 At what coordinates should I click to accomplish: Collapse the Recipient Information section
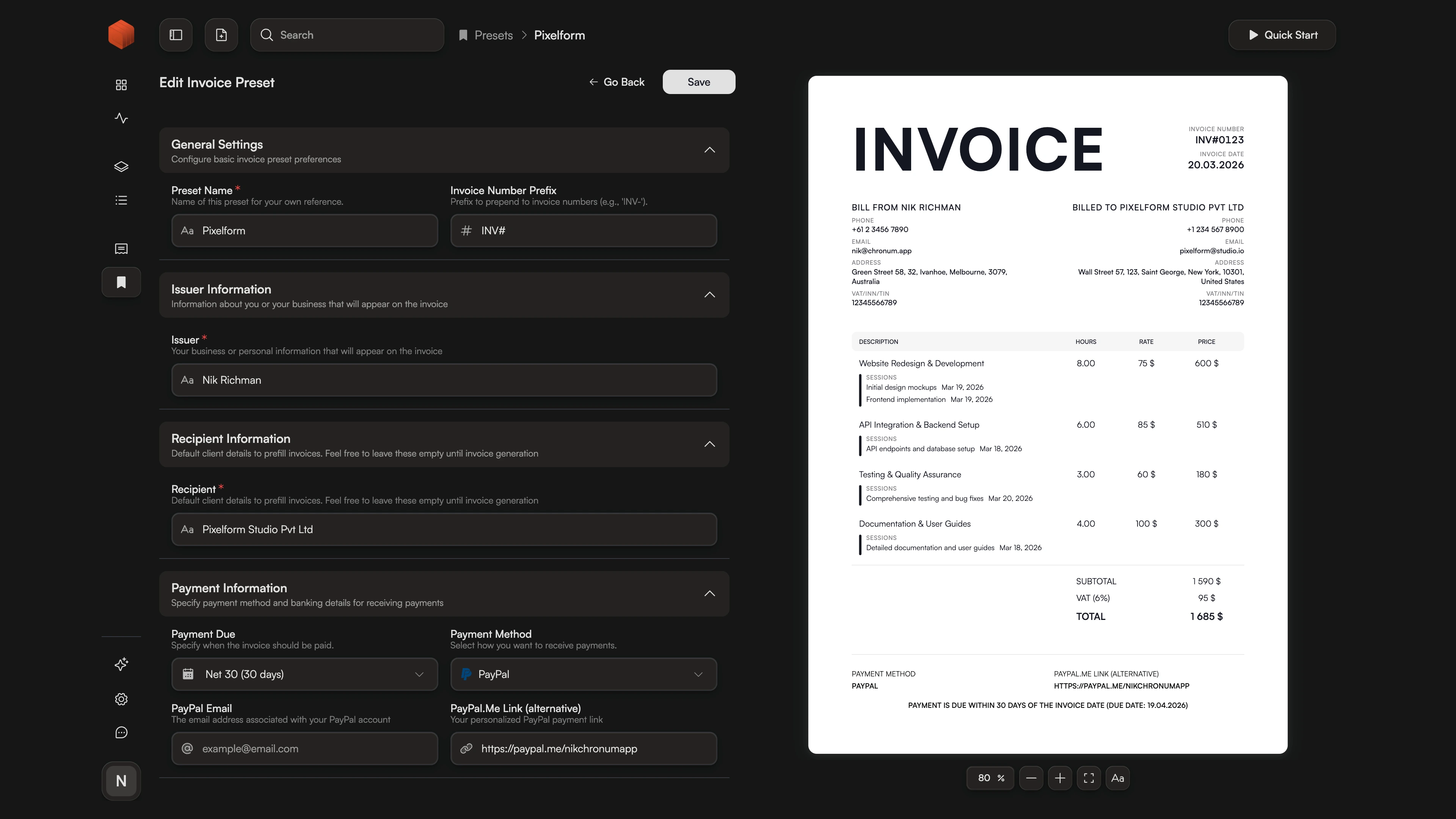click(x=710, y=444)
